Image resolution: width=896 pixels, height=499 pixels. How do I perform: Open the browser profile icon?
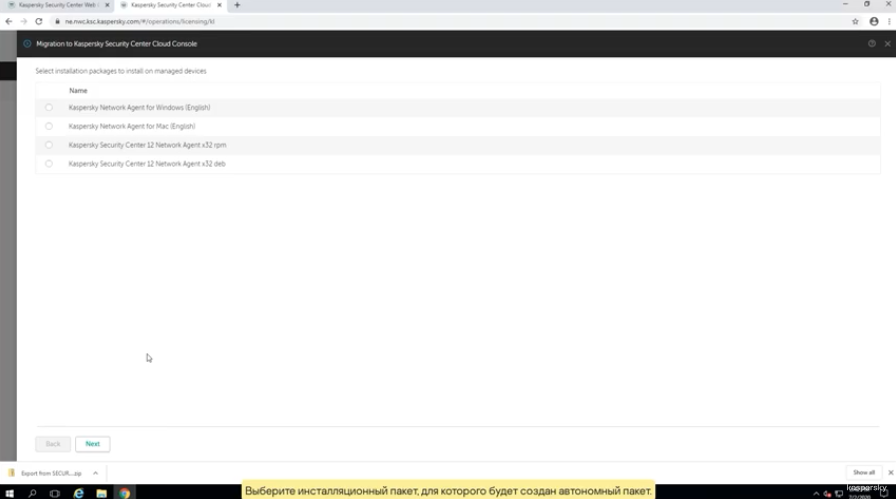pos(874,22)
